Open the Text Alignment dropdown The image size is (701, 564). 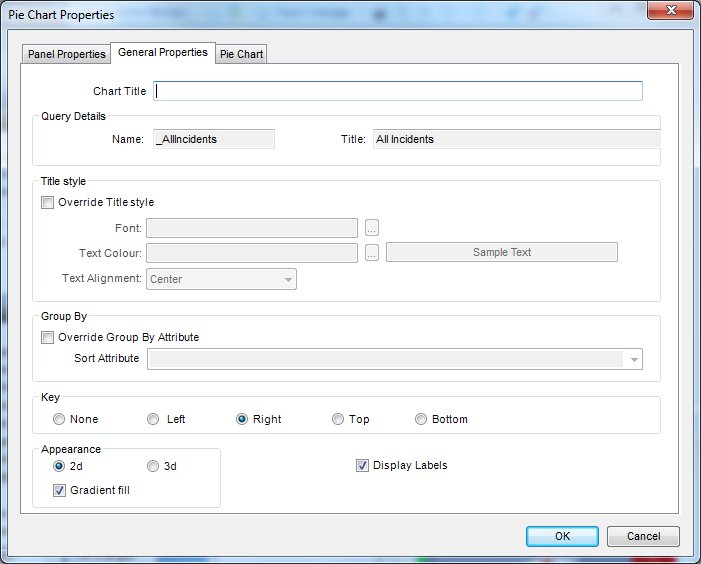pyautogui.click(x=288, y=280)
